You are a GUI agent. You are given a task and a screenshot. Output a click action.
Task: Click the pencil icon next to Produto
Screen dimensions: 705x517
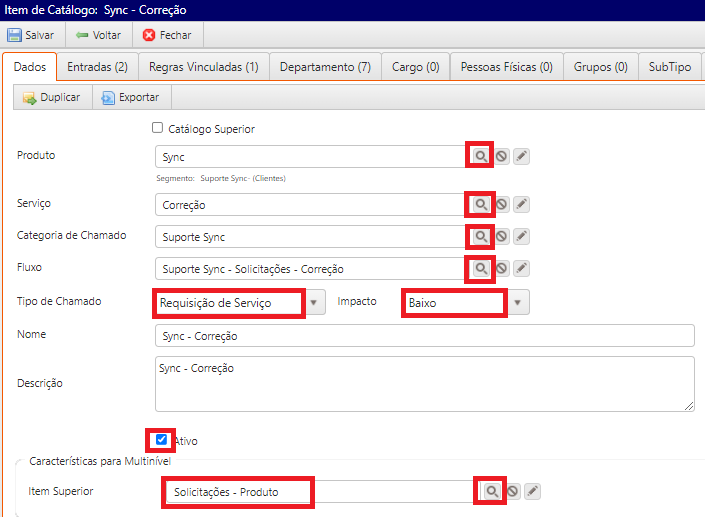pos(522,157)
